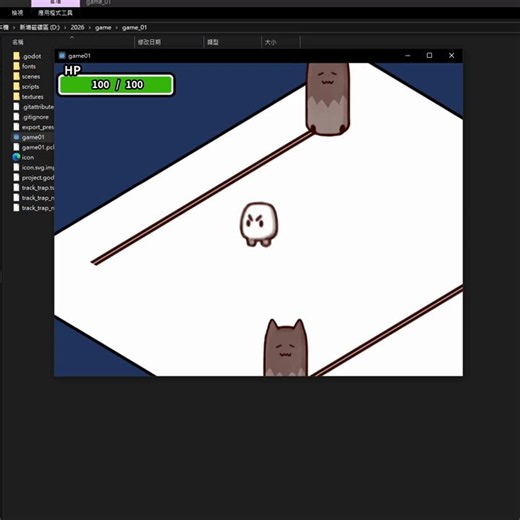Sort by the 修改日期 column header
The width and height of the screenshot is (520, 520).
149,42
